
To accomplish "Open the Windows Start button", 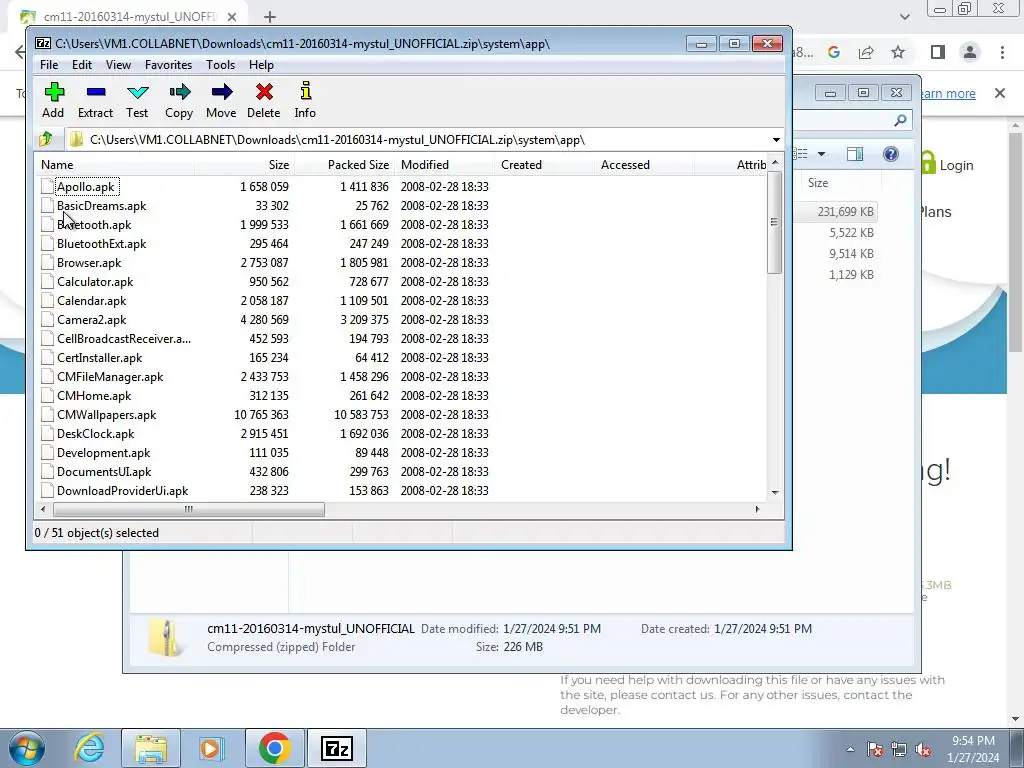I will [x=26, y=748].
